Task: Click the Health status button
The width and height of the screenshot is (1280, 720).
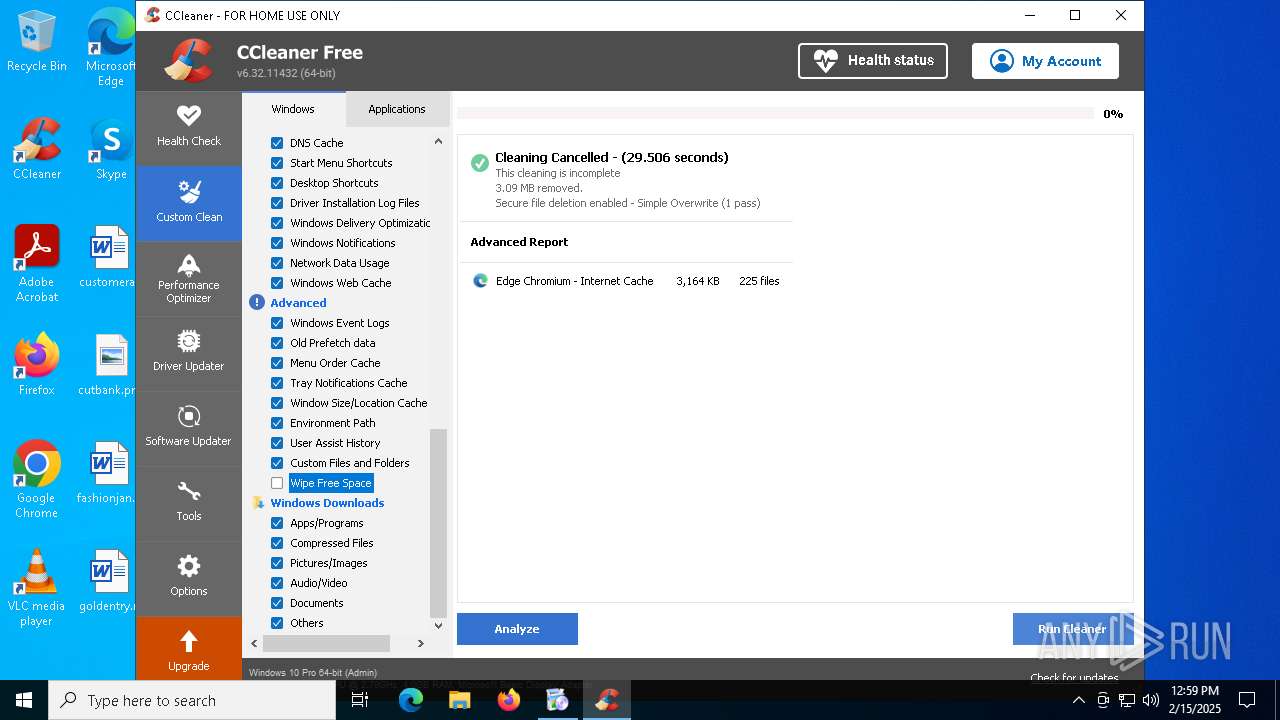Action: click(873, 61)
